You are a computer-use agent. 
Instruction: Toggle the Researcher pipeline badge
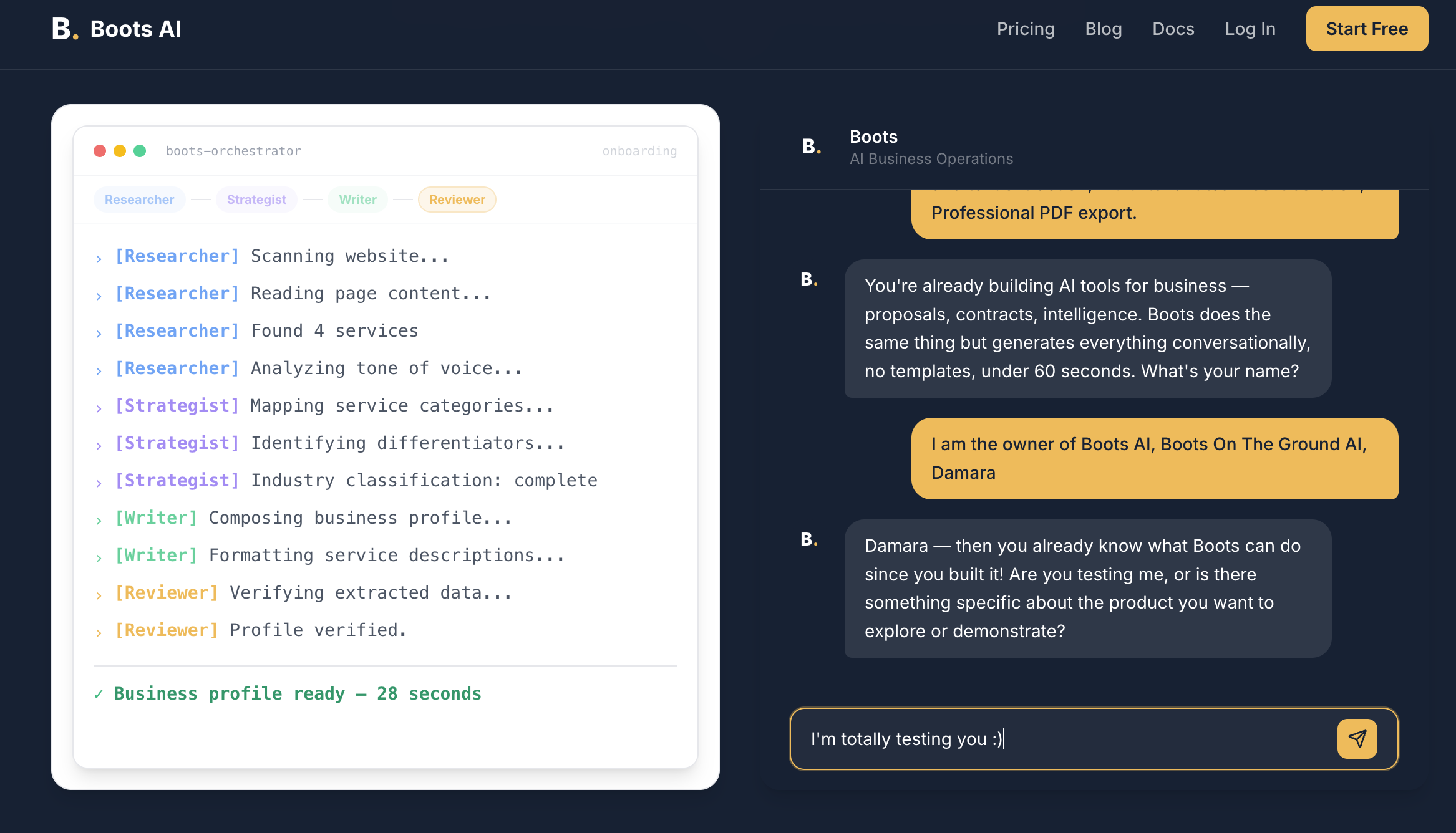pos(139,200)
